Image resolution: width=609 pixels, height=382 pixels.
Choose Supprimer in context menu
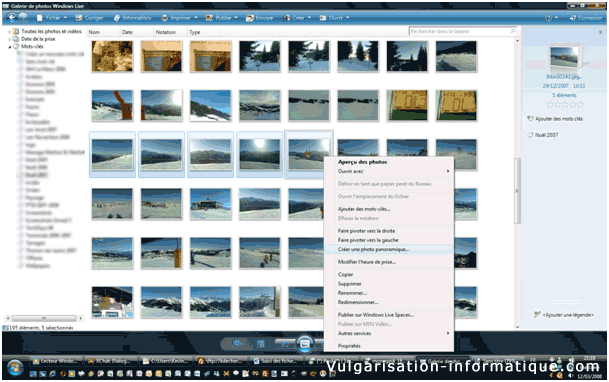[x=389, y=284]
